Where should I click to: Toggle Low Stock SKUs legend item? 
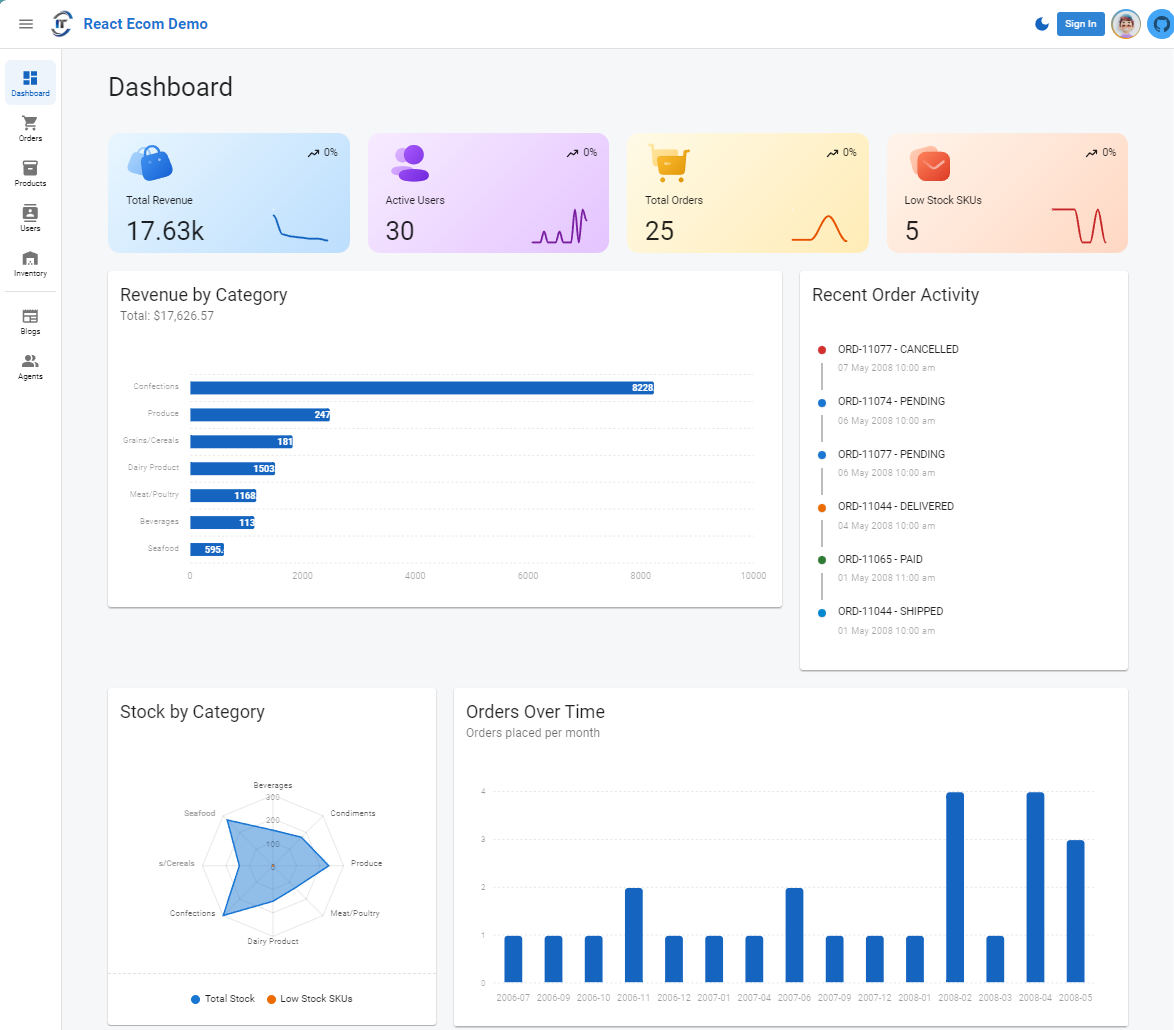tap(309, 999)
